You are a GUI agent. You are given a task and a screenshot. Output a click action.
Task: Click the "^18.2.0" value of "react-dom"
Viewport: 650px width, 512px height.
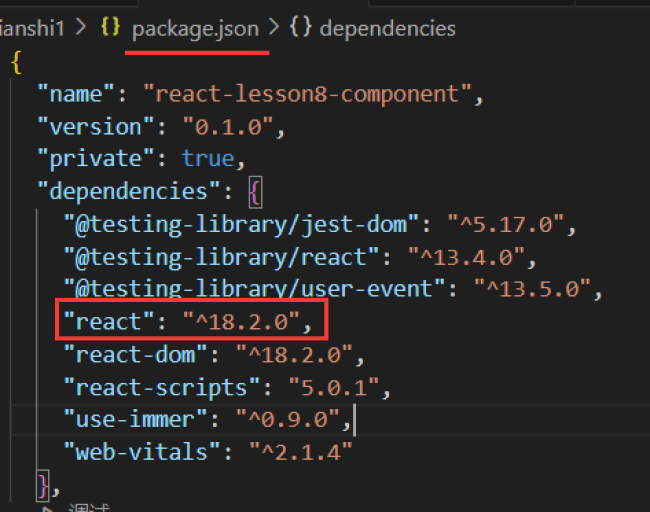[x=294, y=355]
